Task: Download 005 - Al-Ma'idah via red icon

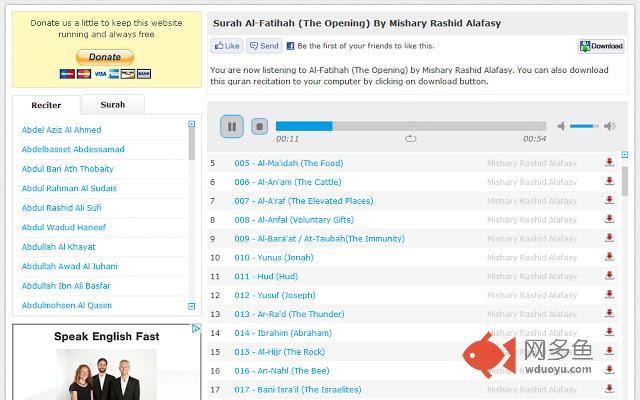Action: (609, 162)
